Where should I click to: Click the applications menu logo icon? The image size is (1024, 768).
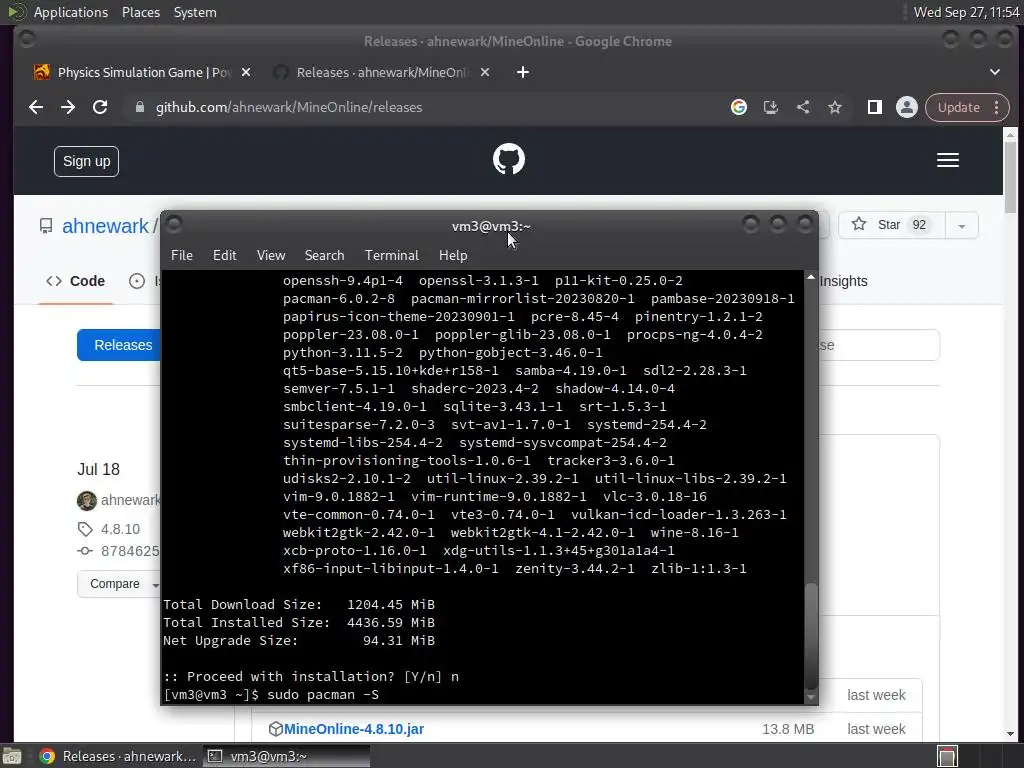point(18,12)
